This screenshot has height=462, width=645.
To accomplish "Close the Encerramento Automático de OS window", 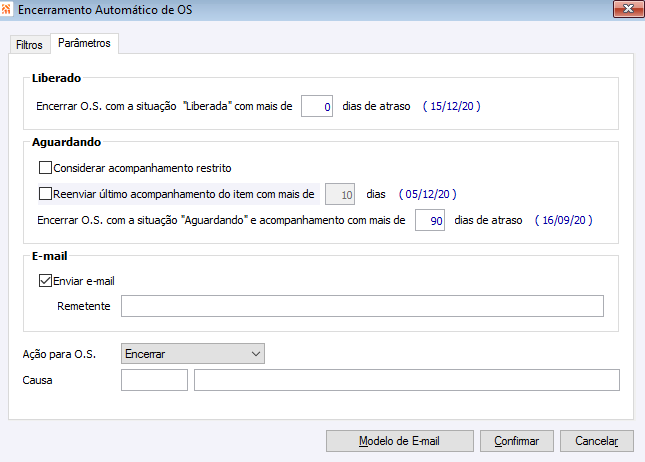I will 628,9.
